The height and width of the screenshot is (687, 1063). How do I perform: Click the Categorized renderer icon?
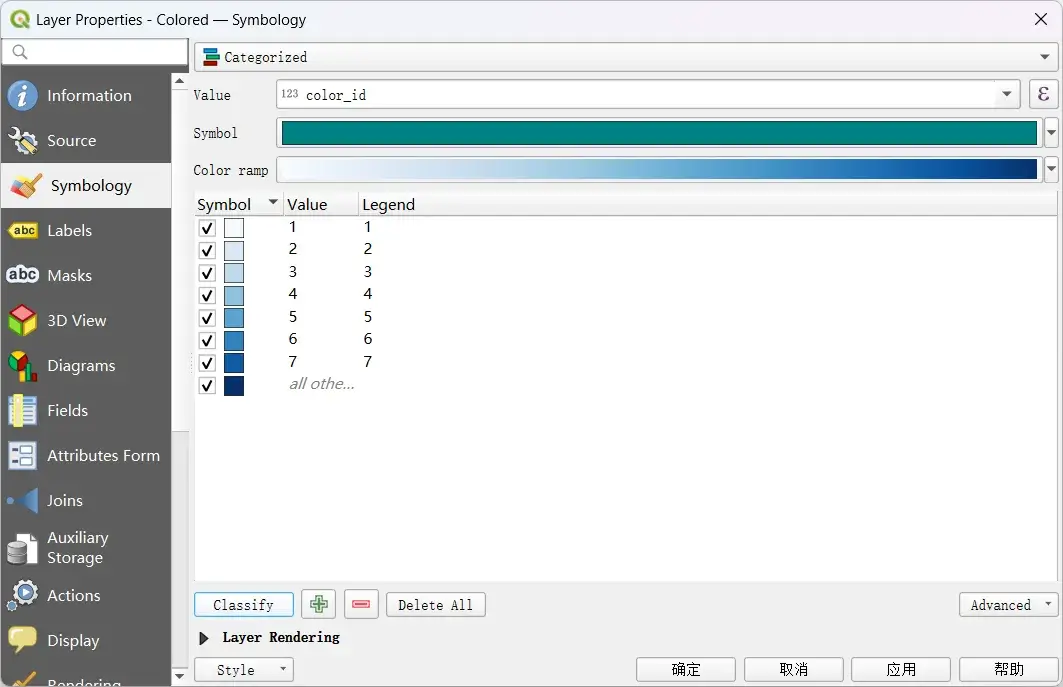click(x=212, y=57)
